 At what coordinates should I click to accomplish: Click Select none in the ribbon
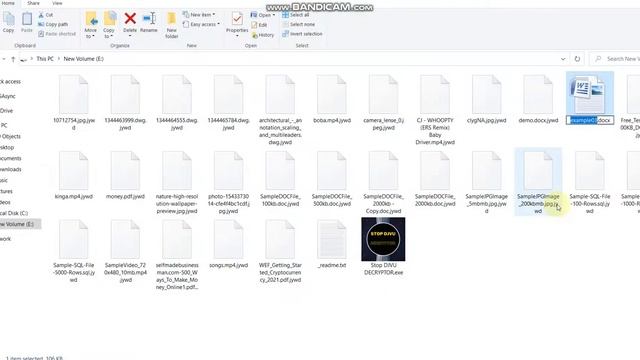coord(298,24)
